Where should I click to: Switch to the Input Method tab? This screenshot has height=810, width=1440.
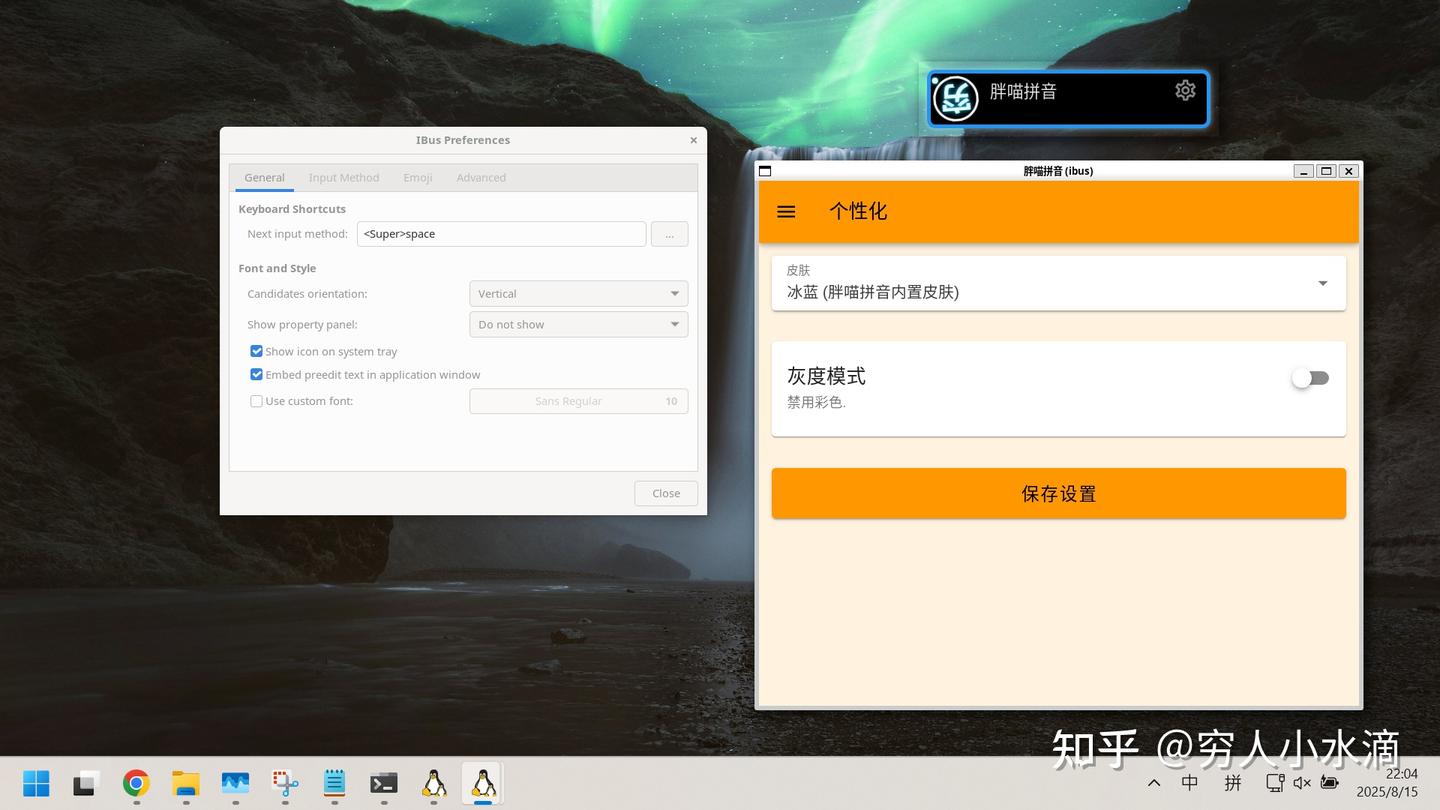[x=344, y=177]
